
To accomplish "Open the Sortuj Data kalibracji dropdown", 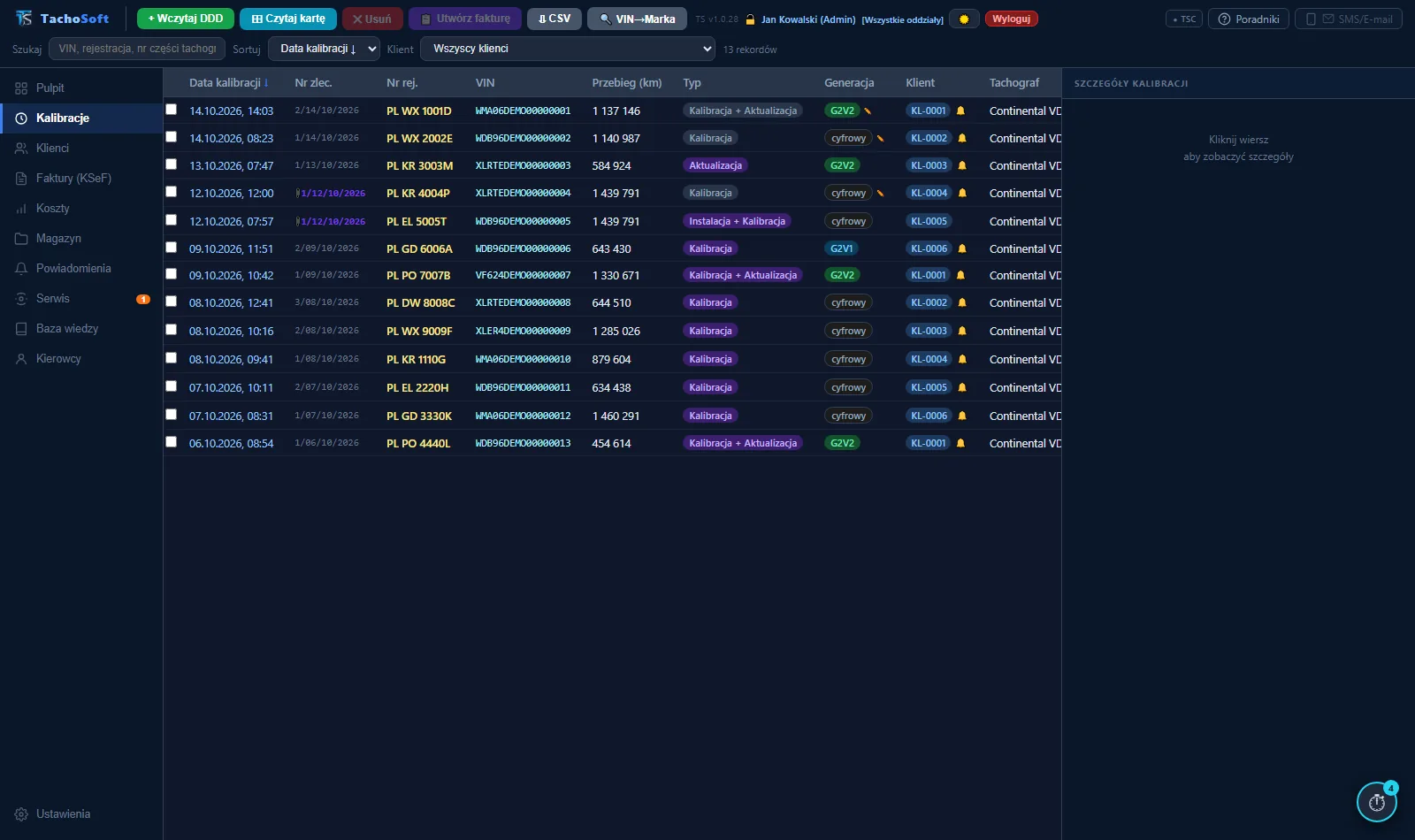I will (324, 49).
